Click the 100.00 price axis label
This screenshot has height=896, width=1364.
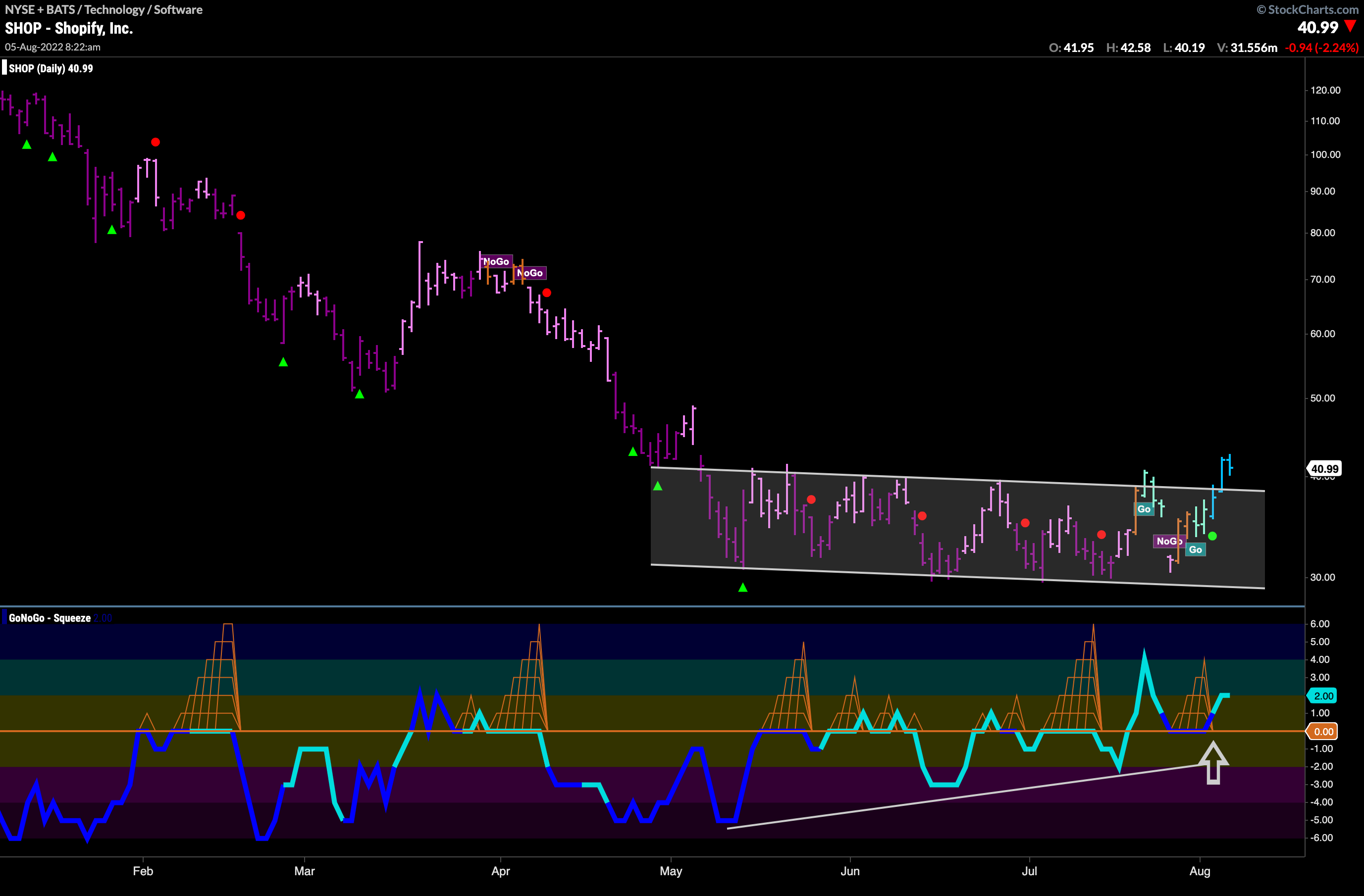coord(1325,154)
